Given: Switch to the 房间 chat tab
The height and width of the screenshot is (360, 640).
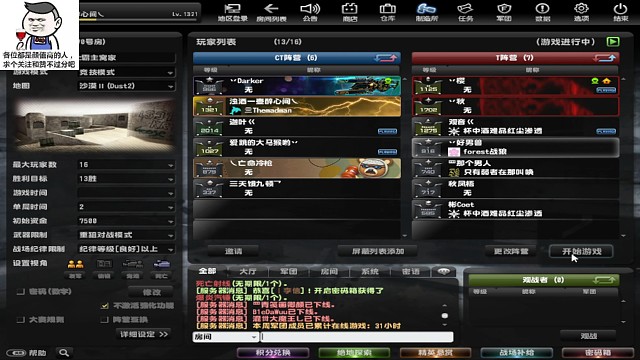Looking at the screenshot, I should [x=329, y=271].
